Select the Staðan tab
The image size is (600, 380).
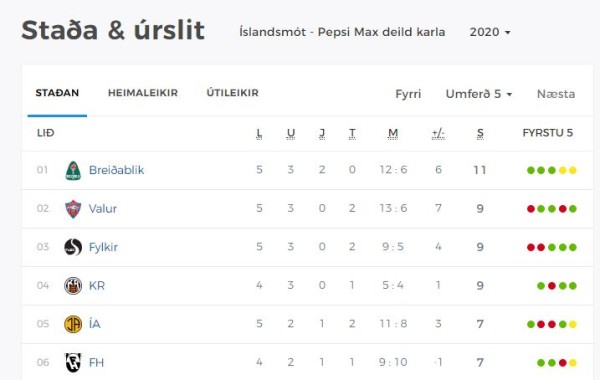(57, 93)
